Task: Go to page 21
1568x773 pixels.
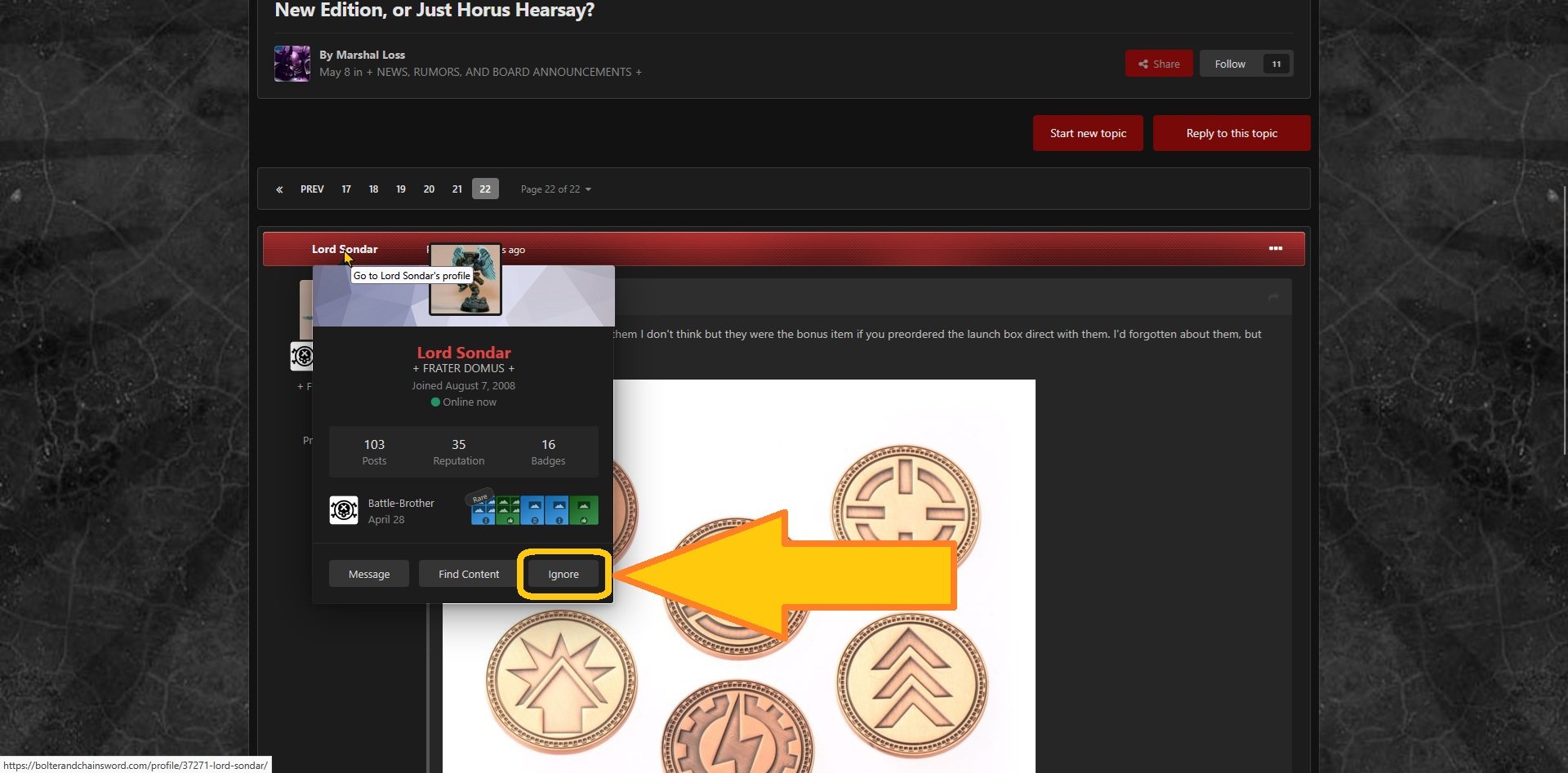Action: pyautogui.click(x=457, y=189)
